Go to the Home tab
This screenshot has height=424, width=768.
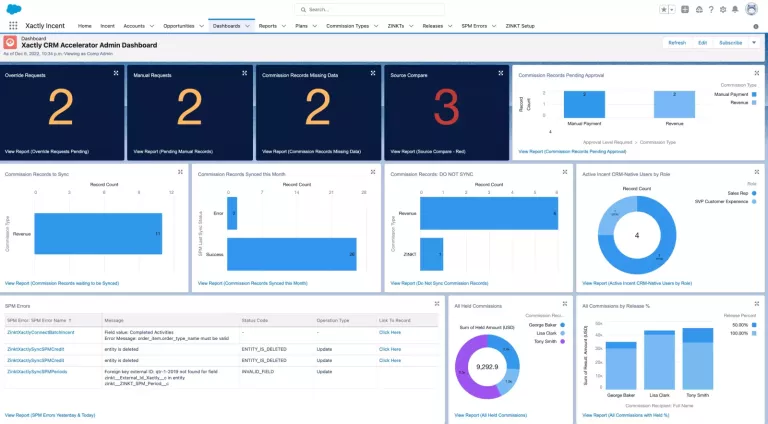85,26
